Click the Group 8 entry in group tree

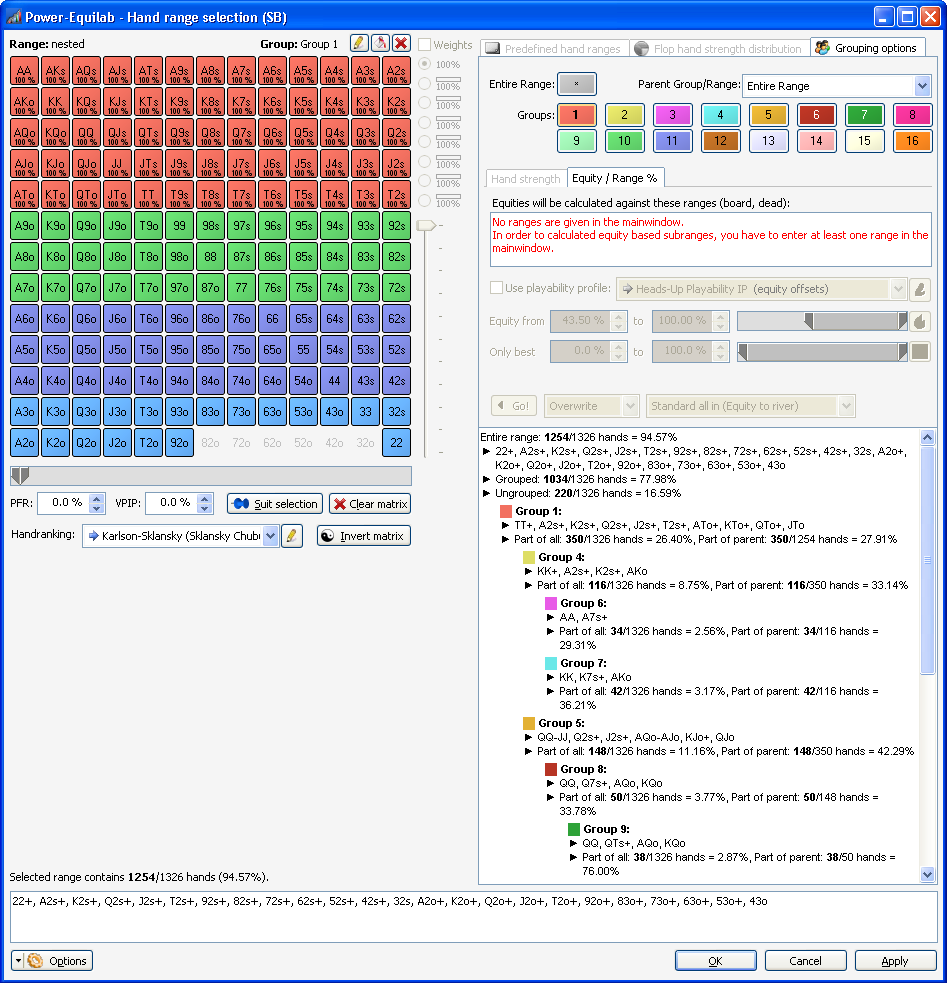[x=583, y=769]
